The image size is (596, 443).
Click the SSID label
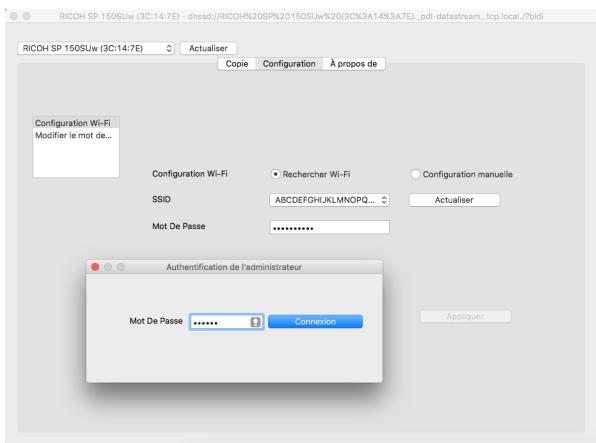pyautogui.click(x=161, y=199)
